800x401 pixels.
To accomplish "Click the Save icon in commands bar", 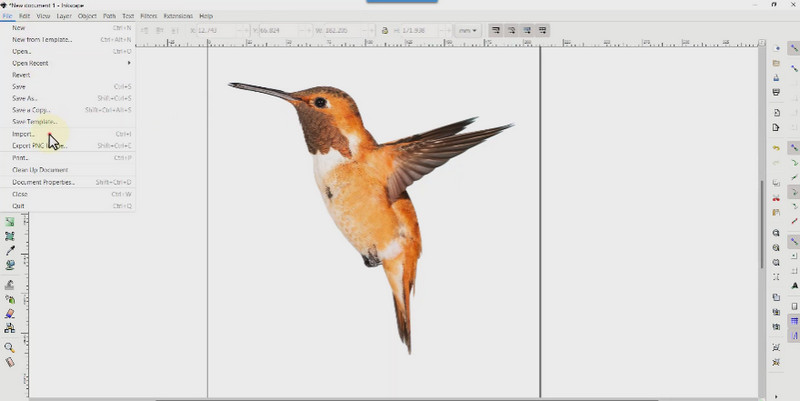I will point(776,78).
